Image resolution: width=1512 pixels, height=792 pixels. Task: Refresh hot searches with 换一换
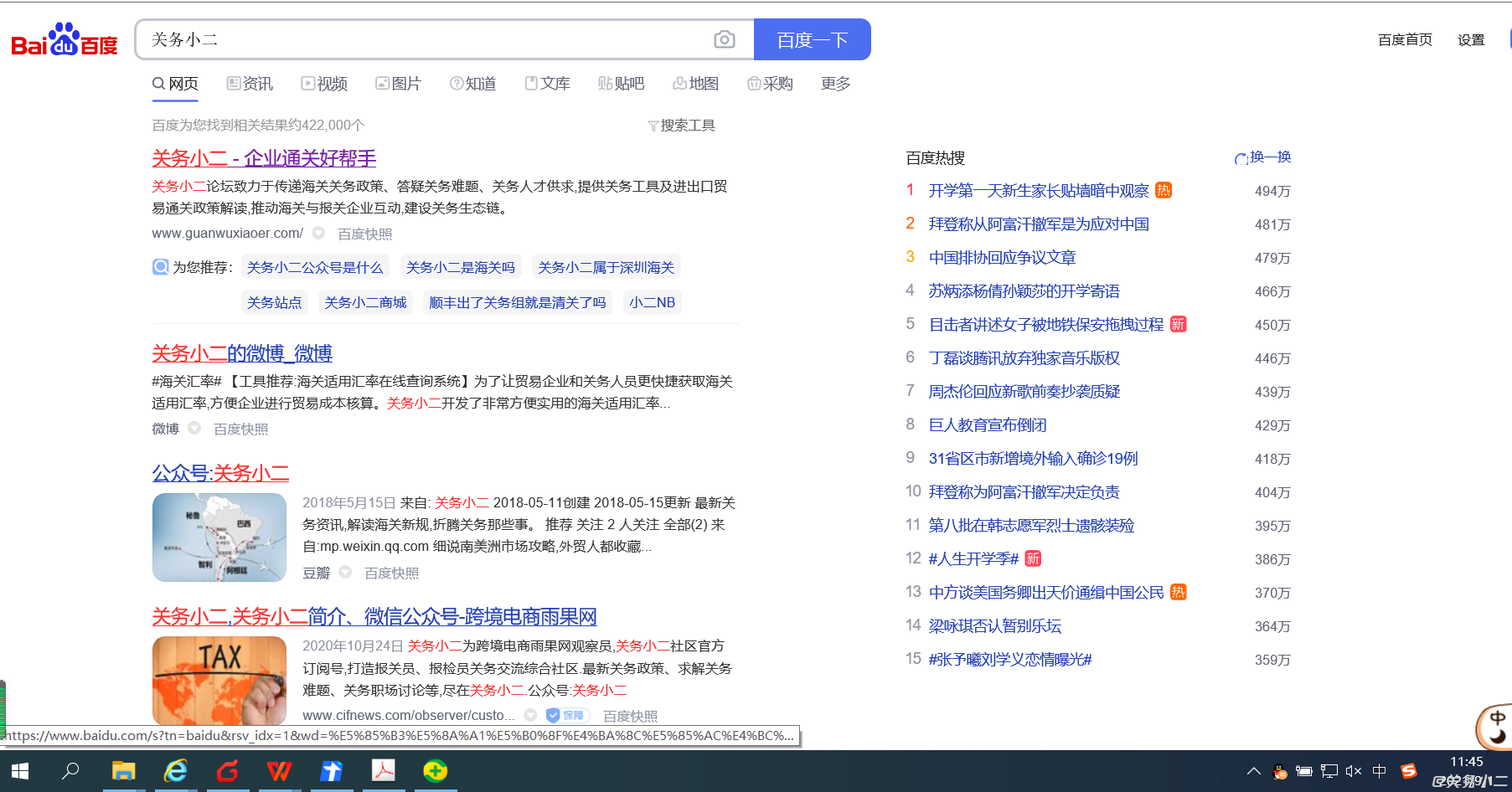(x=1263, y=157)
